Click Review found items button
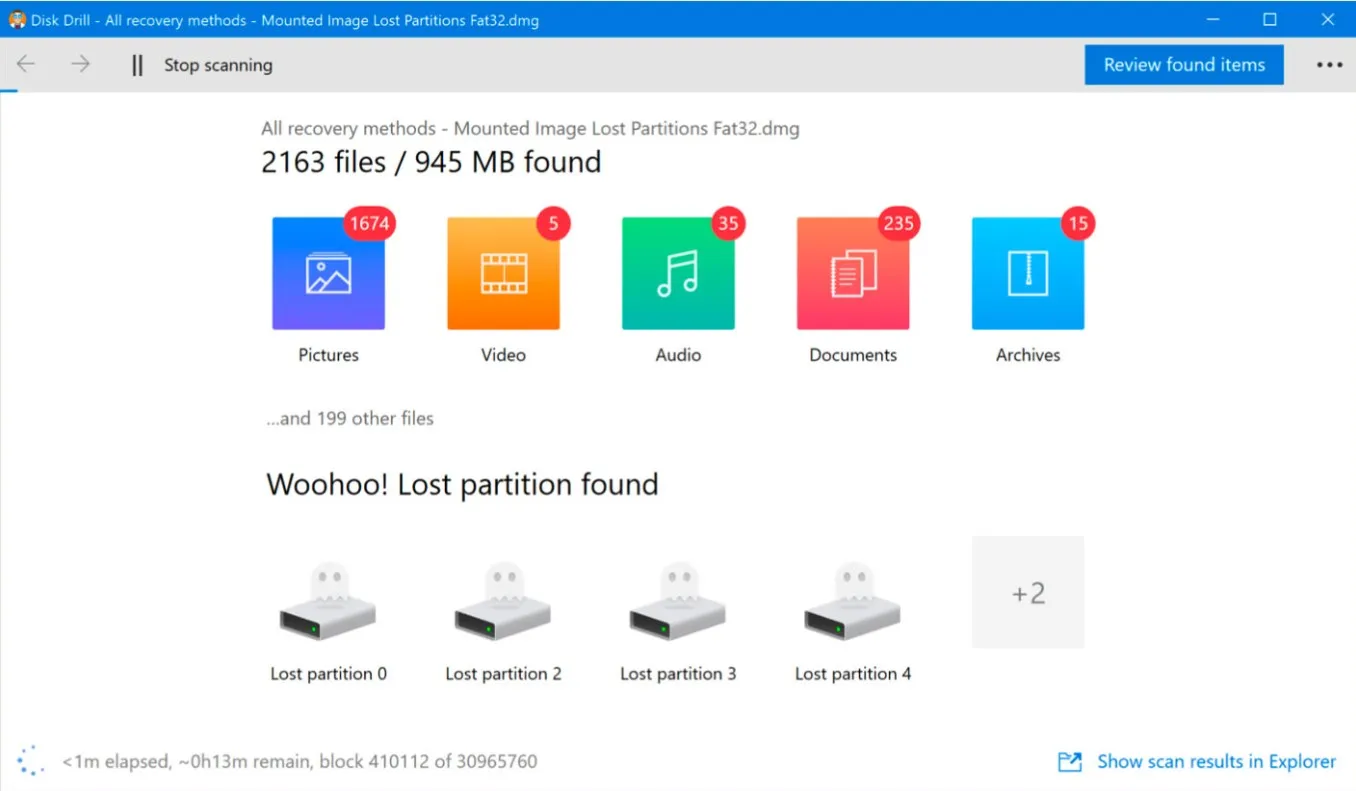1356x791 pixels. 1184,65
